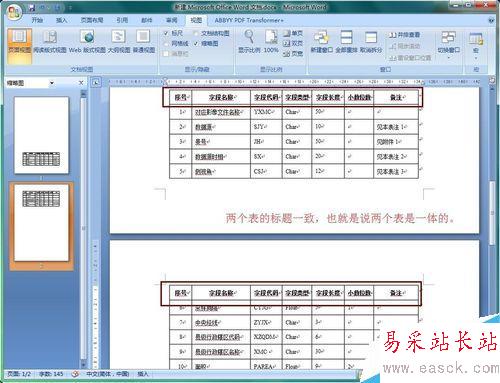Click the CSJ table cell
Image resolution: width=500 pixels, height=383 pixels.
266,172
